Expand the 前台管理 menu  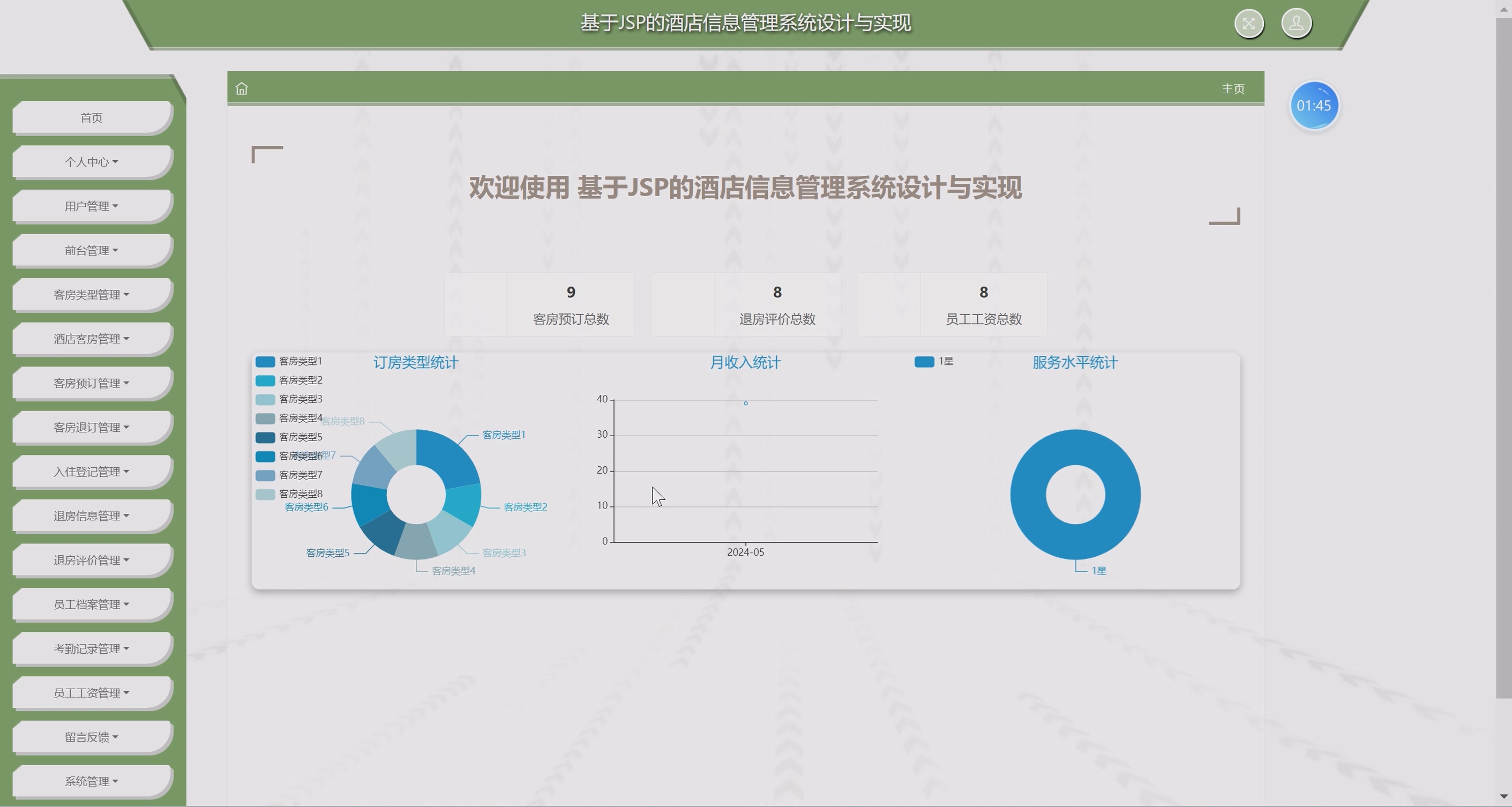pos(92,251)
